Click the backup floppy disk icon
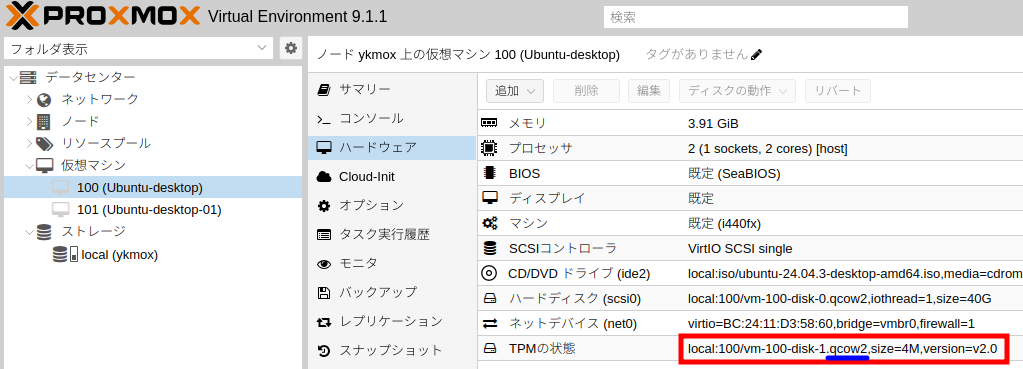 coord(324,293)
